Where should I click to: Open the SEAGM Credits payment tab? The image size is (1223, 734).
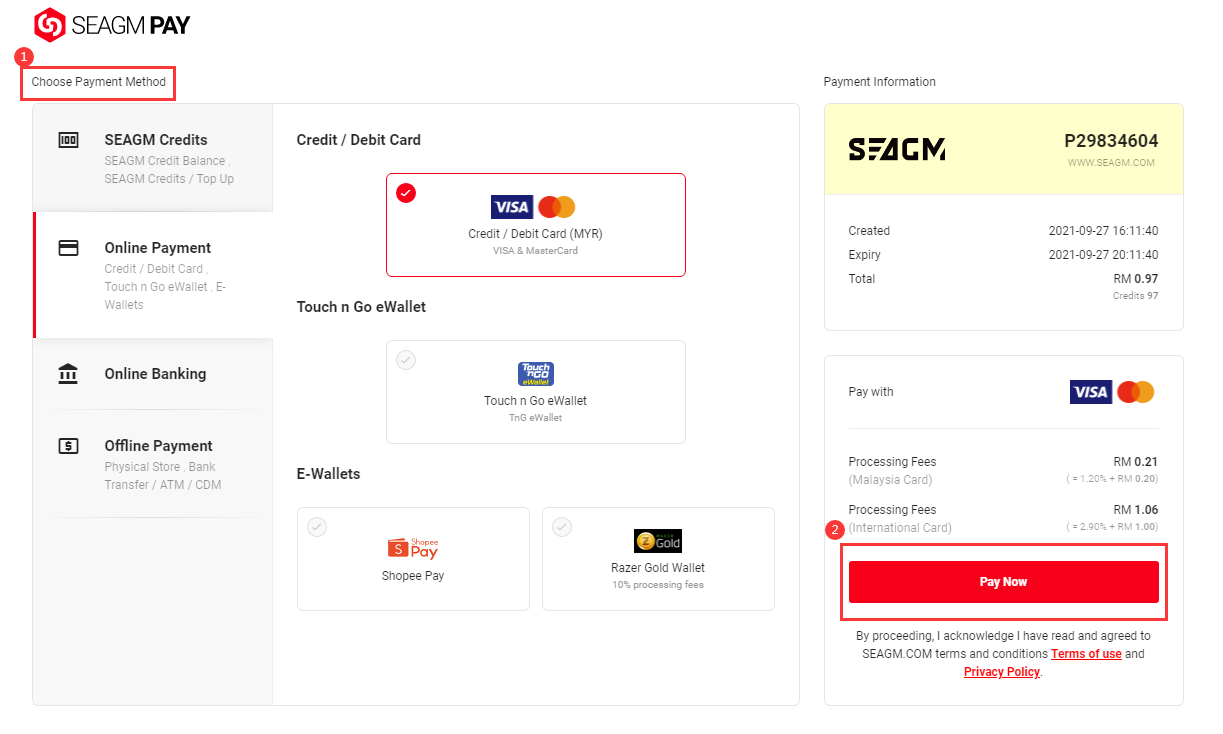153,158
